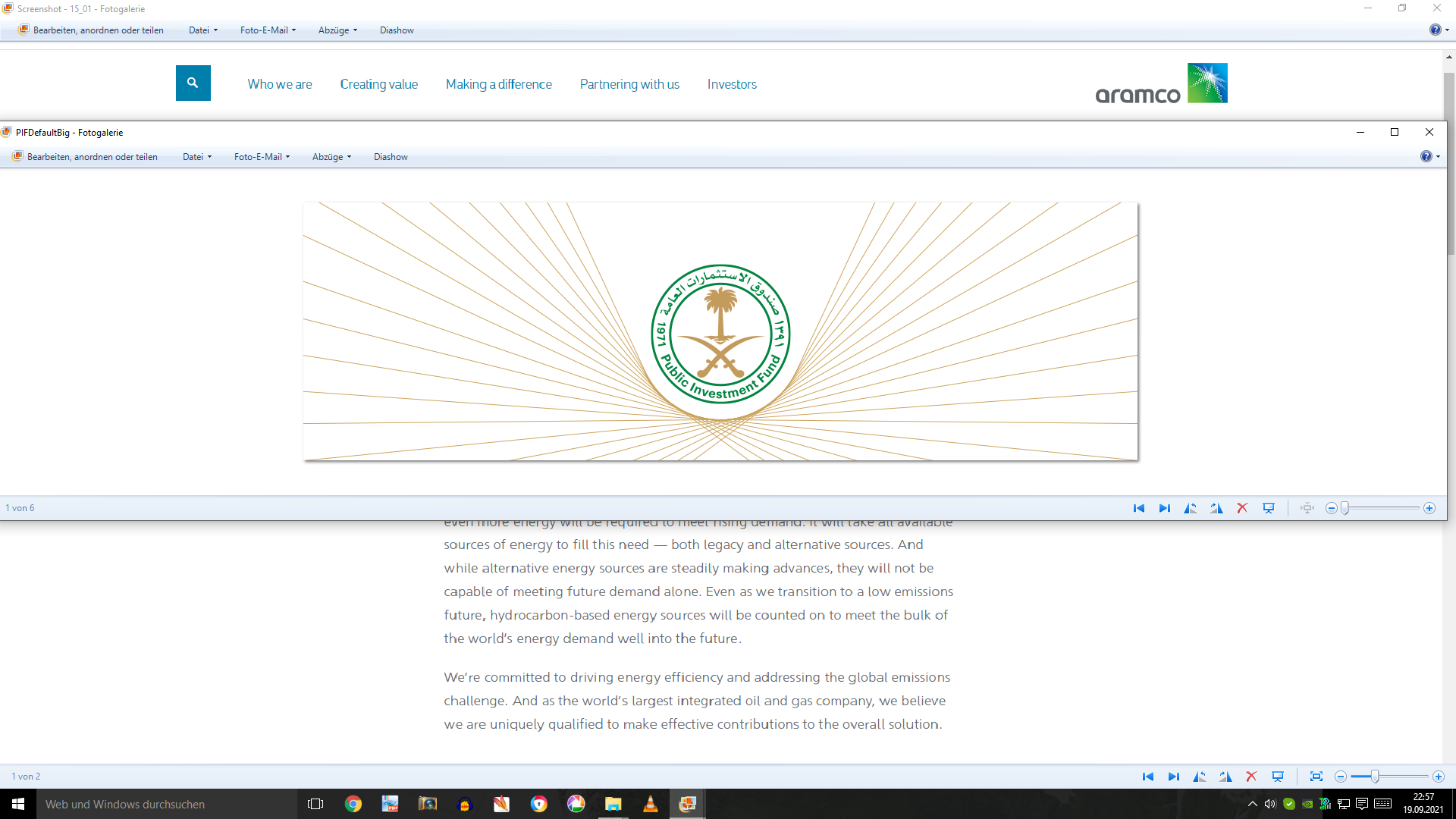1456x819 pixels.
Task: Rotate left icon in Screenshot window bar
Action: tap(1200, 777)
